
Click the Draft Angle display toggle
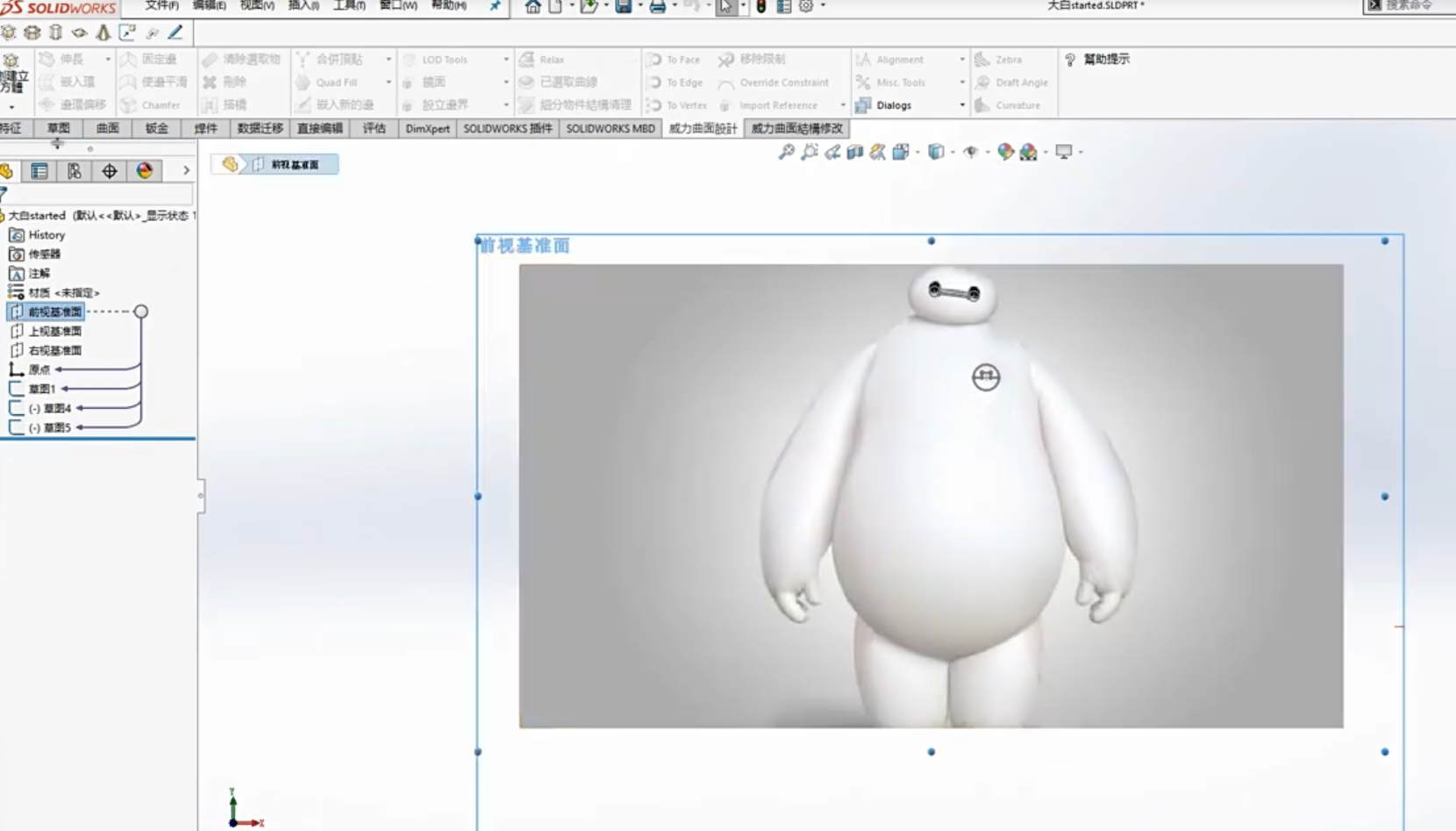tap(1011, 82)
